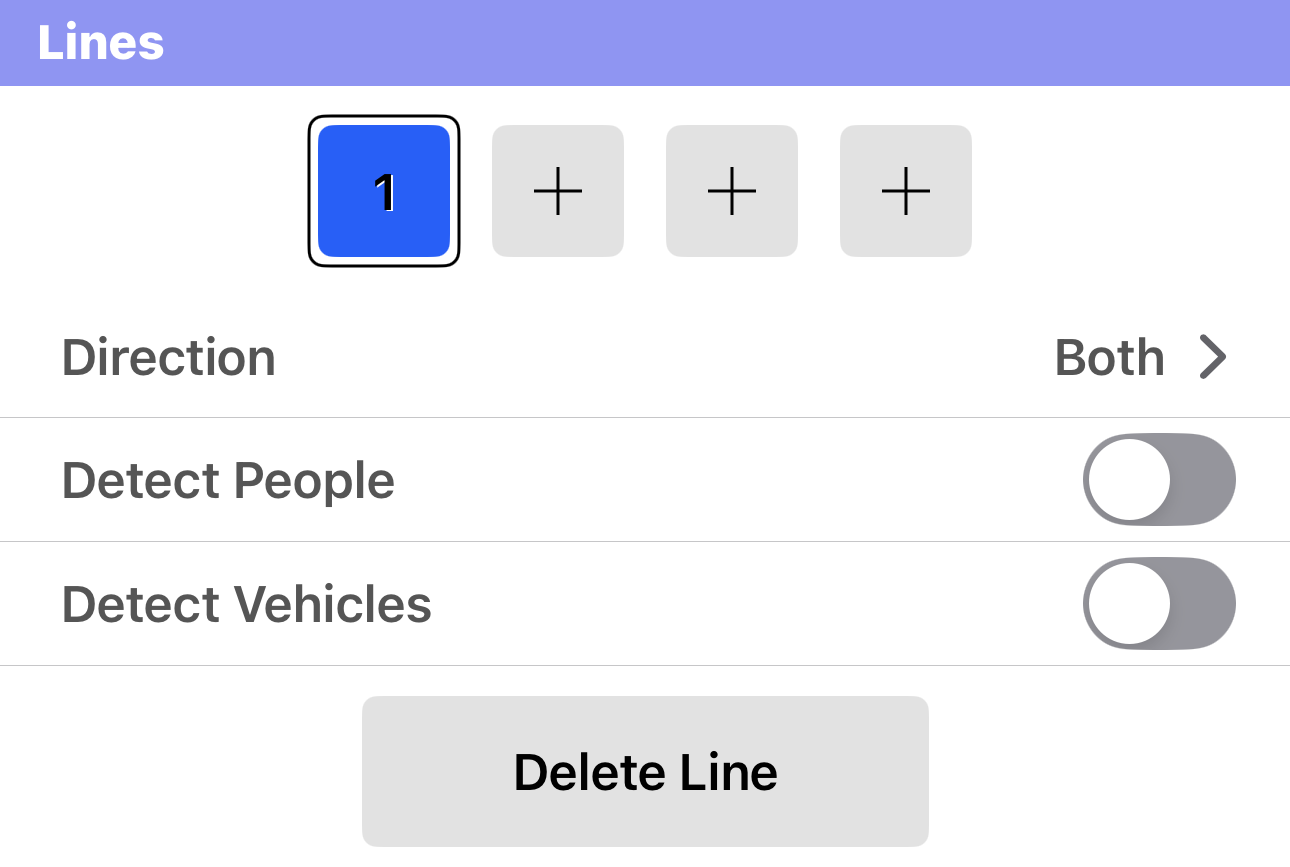Click the second plus icon to add a line
Viewport: 1290px width, 867px height.
[731, 190]
